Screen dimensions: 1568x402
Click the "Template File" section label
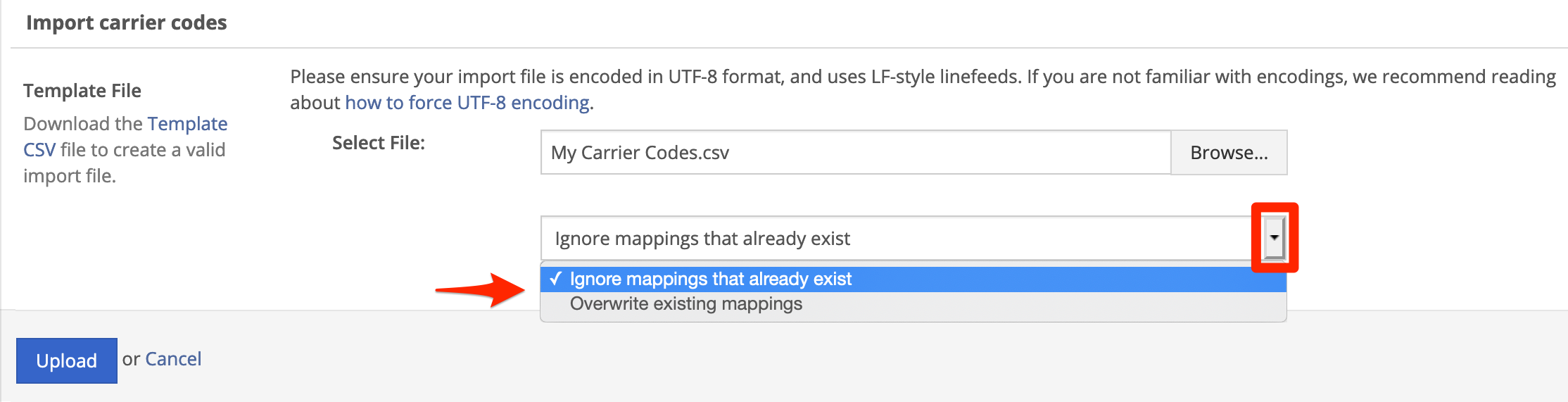point(82,90)
